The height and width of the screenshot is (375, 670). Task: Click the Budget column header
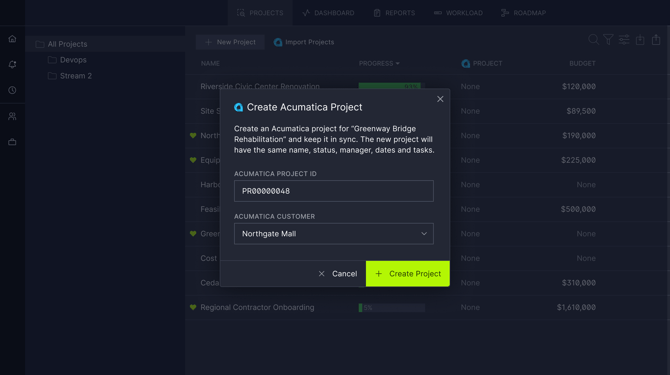582,63
